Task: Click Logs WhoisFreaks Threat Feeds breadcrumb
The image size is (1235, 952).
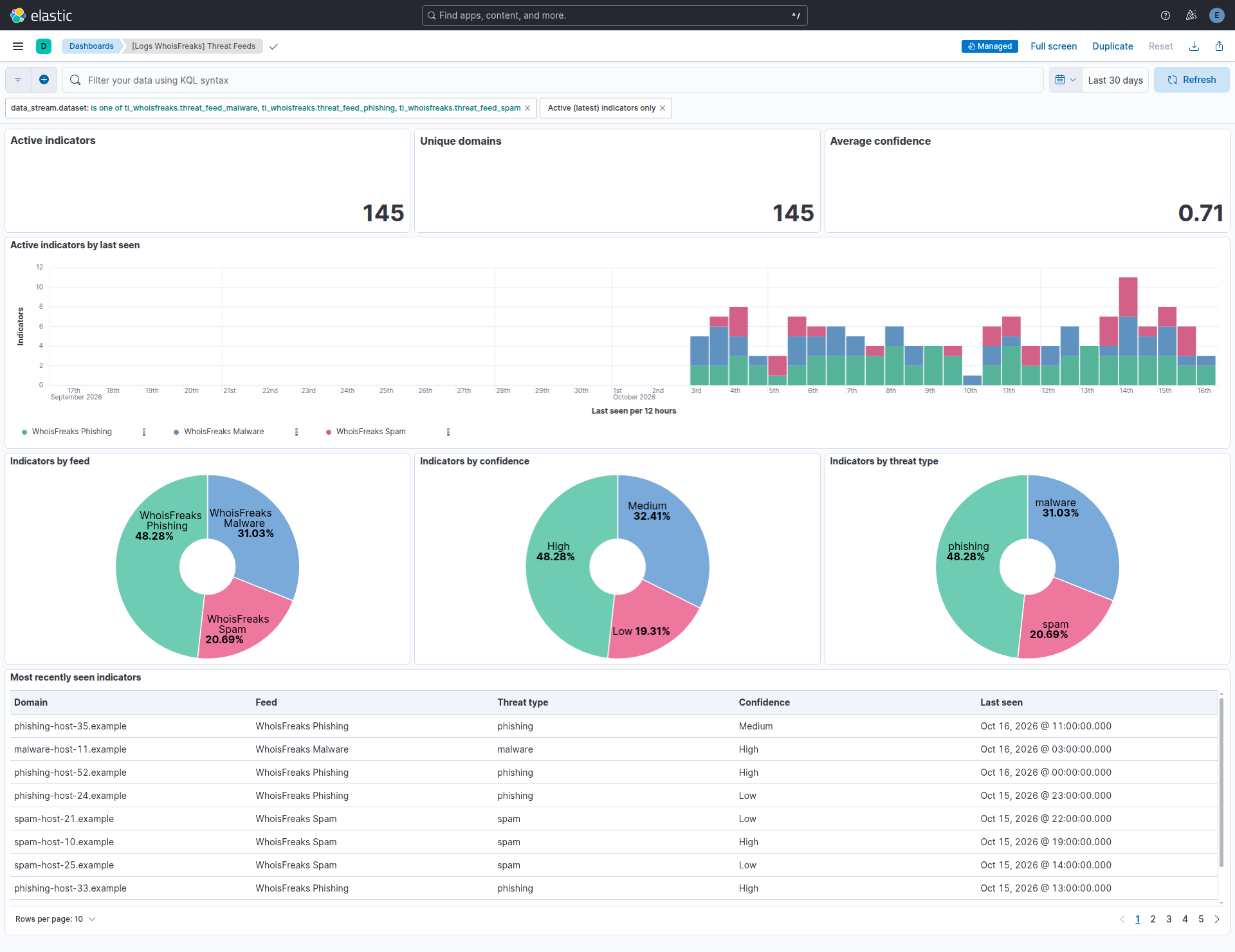Action: point(194,46)
